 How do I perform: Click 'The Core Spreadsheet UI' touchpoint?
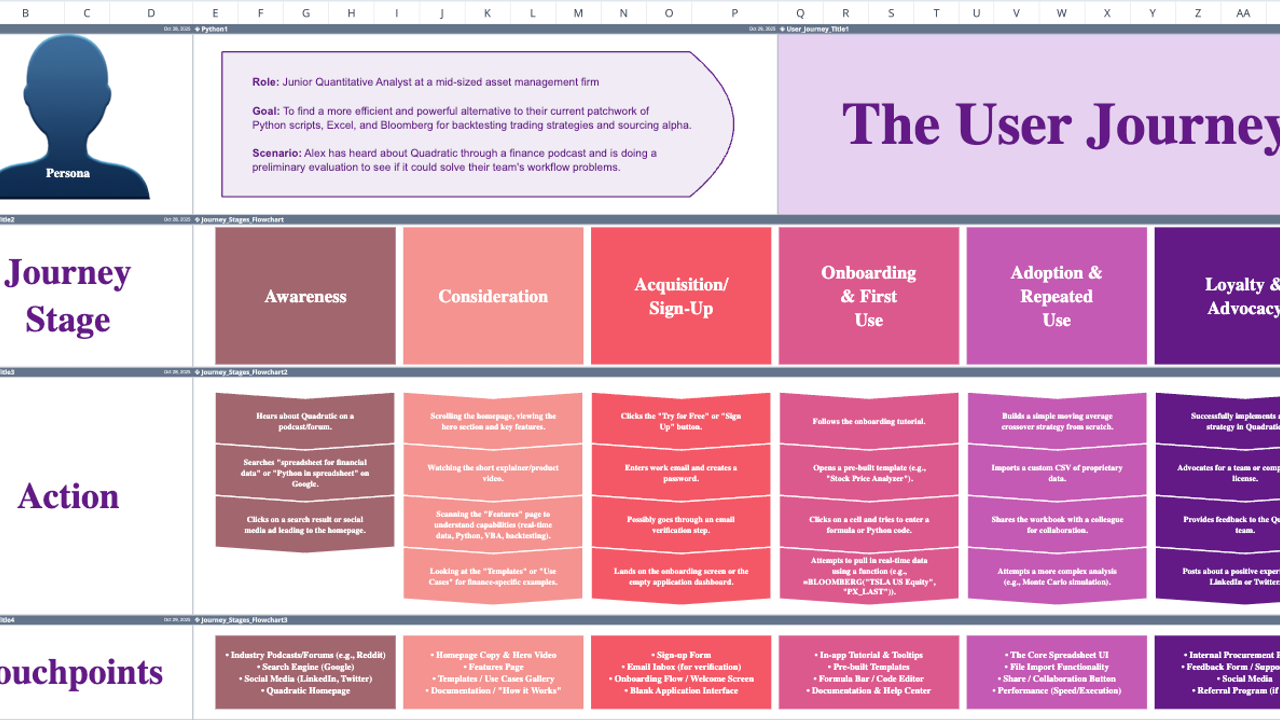pyautogui.click(x=1057, y=655)
